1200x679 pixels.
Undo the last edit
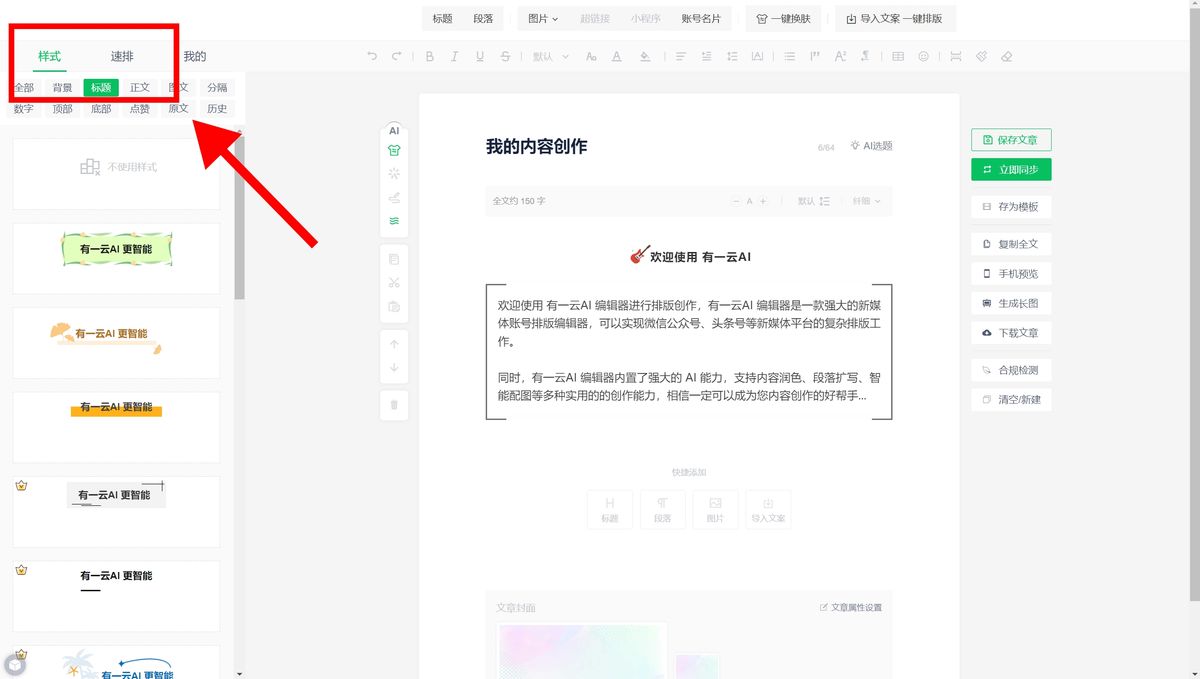pos(373,56)
